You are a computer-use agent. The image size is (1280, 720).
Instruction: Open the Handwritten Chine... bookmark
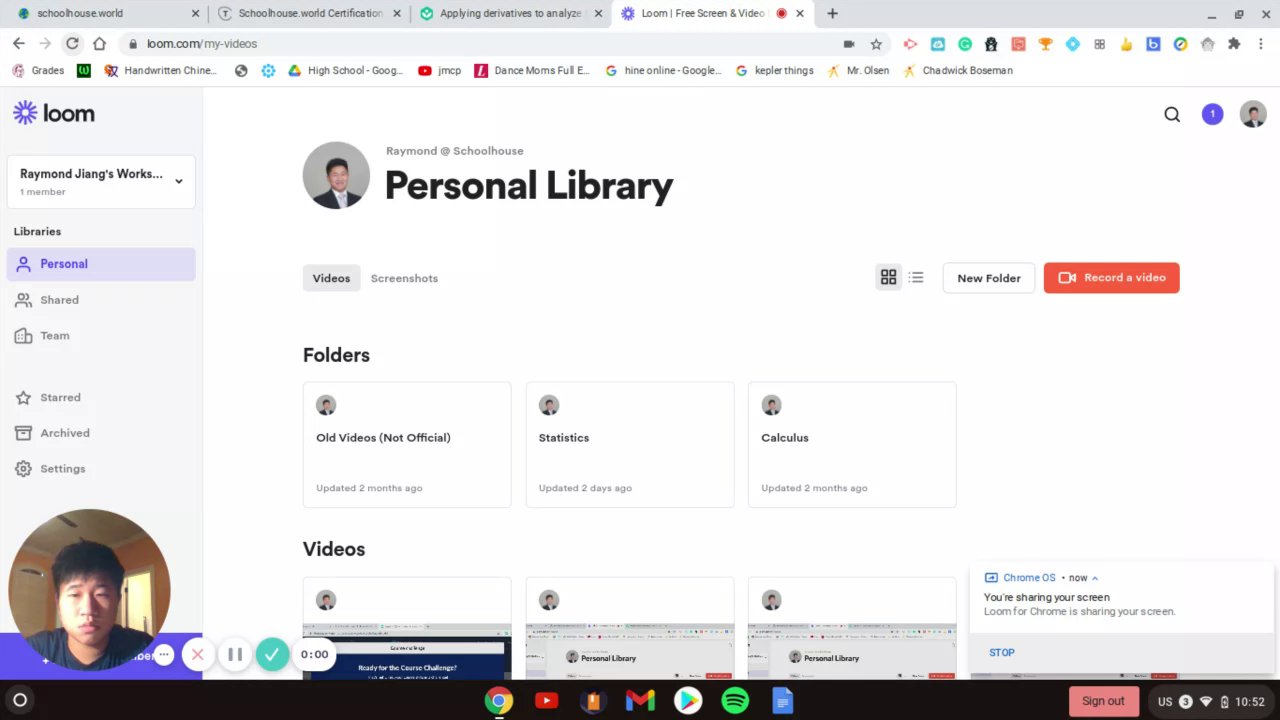[x=160, y=71]
